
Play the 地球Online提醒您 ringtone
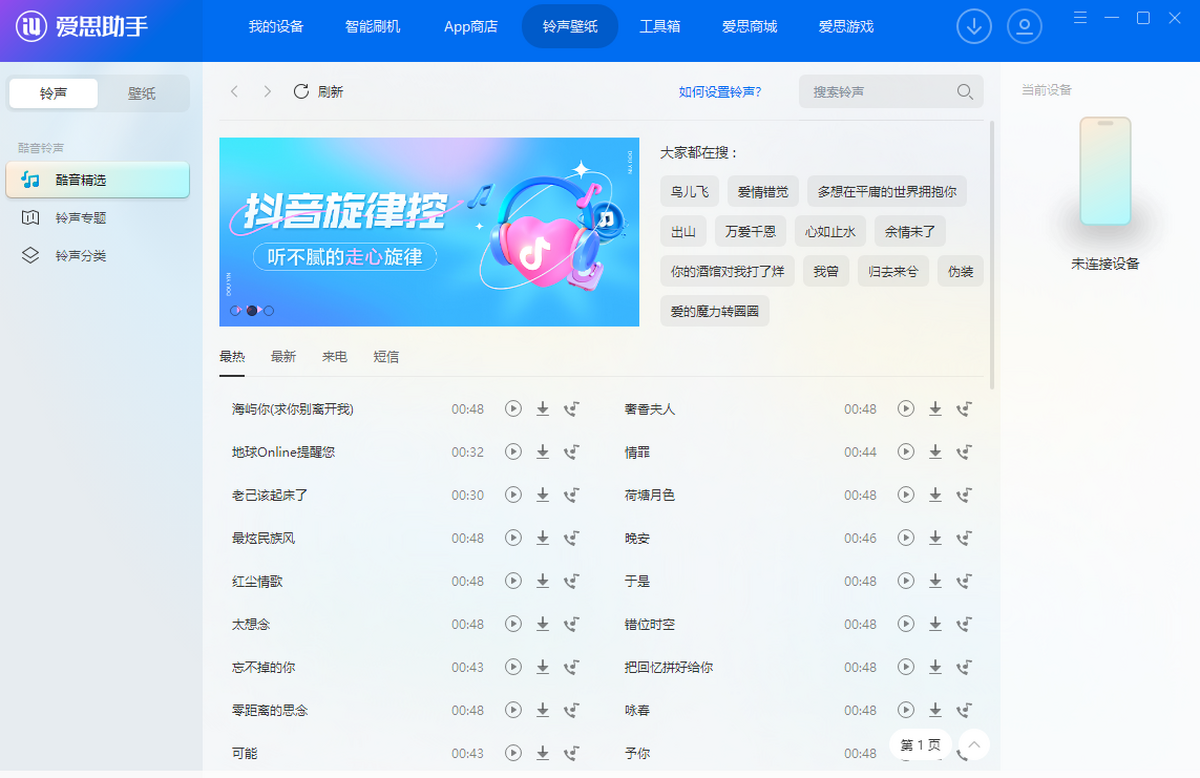[x=513, y=452]
